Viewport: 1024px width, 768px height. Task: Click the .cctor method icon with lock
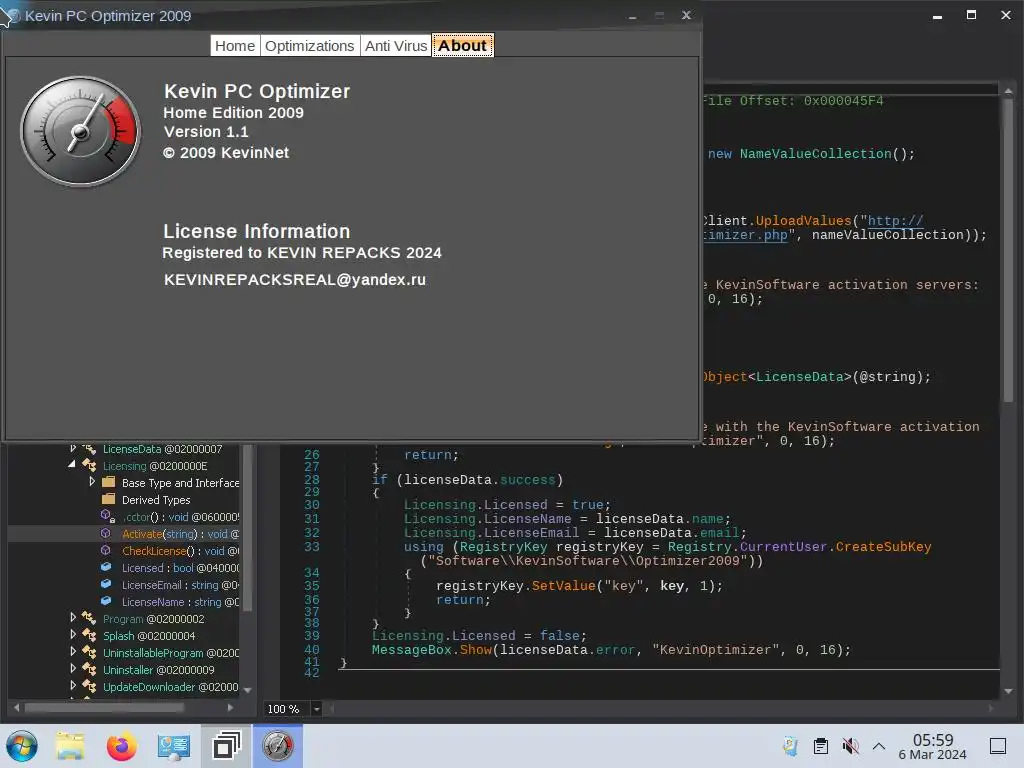tap(108, 517)
